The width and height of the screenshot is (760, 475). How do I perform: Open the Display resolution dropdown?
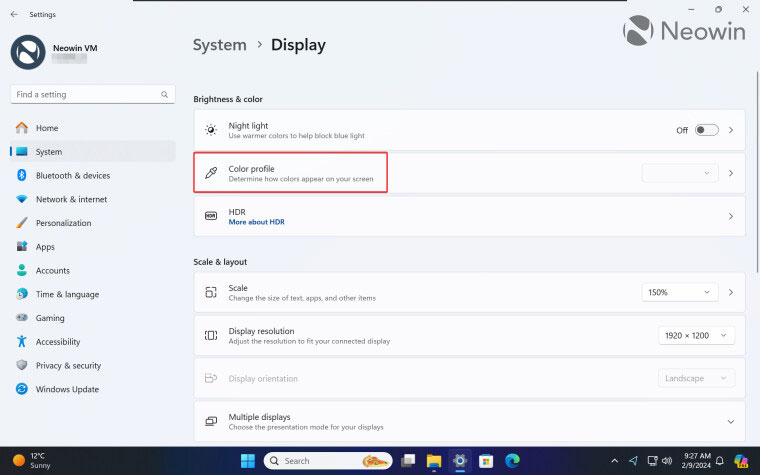click(697, 336)
